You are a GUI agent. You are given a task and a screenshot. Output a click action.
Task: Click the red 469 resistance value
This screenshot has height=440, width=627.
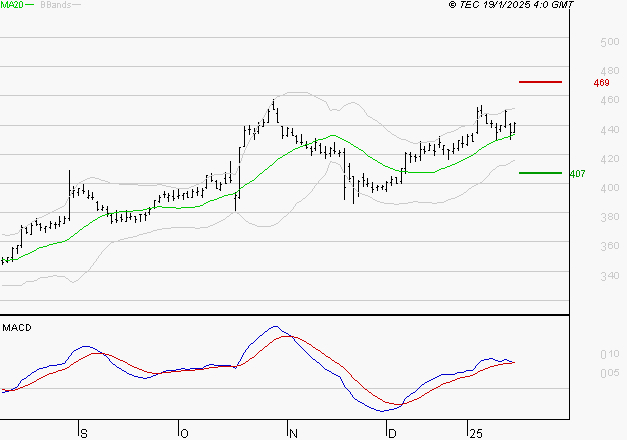[x=601, y=83]
